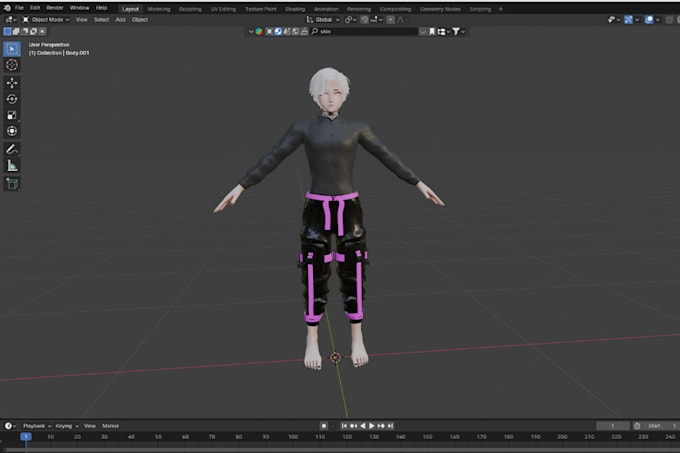This screenshot has height=453, width=680.
Task: Click the Blender logo icon
Action: [x=7, y=8]
